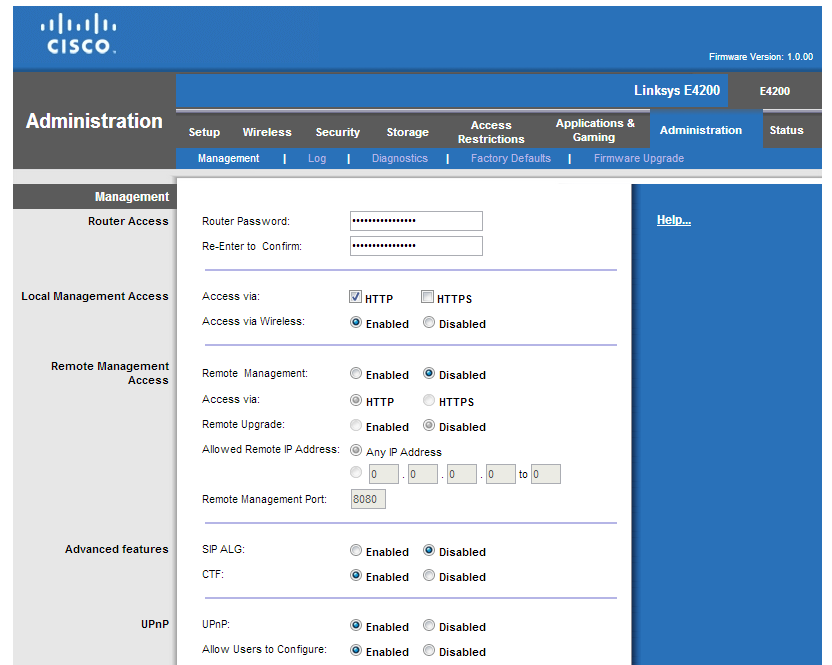Click the fourth IP address octet field

tap(500, 474)
